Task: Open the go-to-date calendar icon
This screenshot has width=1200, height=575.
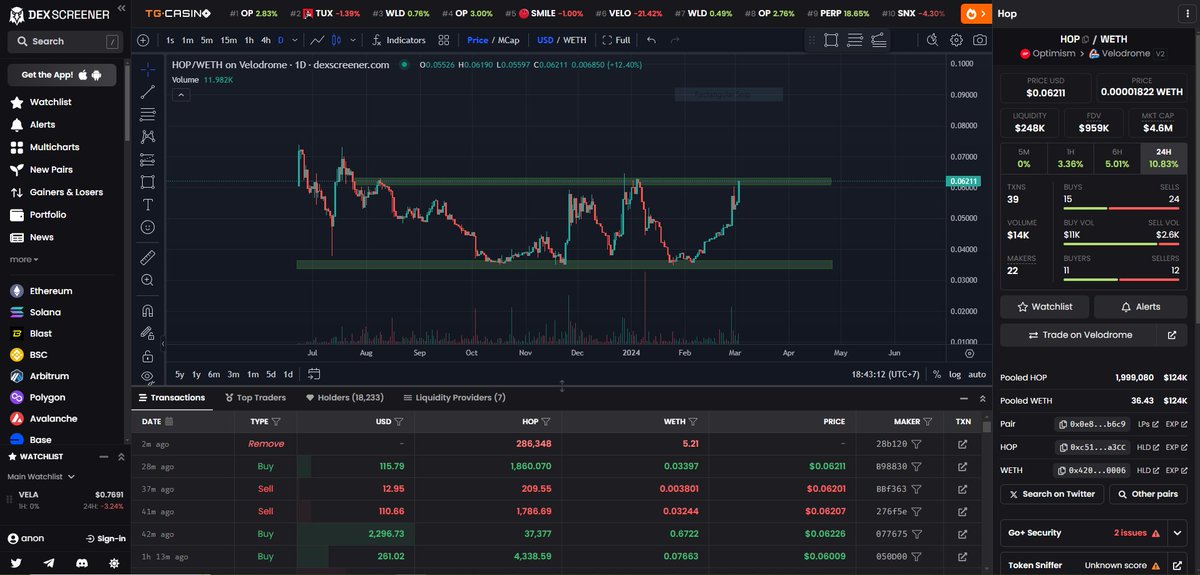Action: tap(314, 374)
